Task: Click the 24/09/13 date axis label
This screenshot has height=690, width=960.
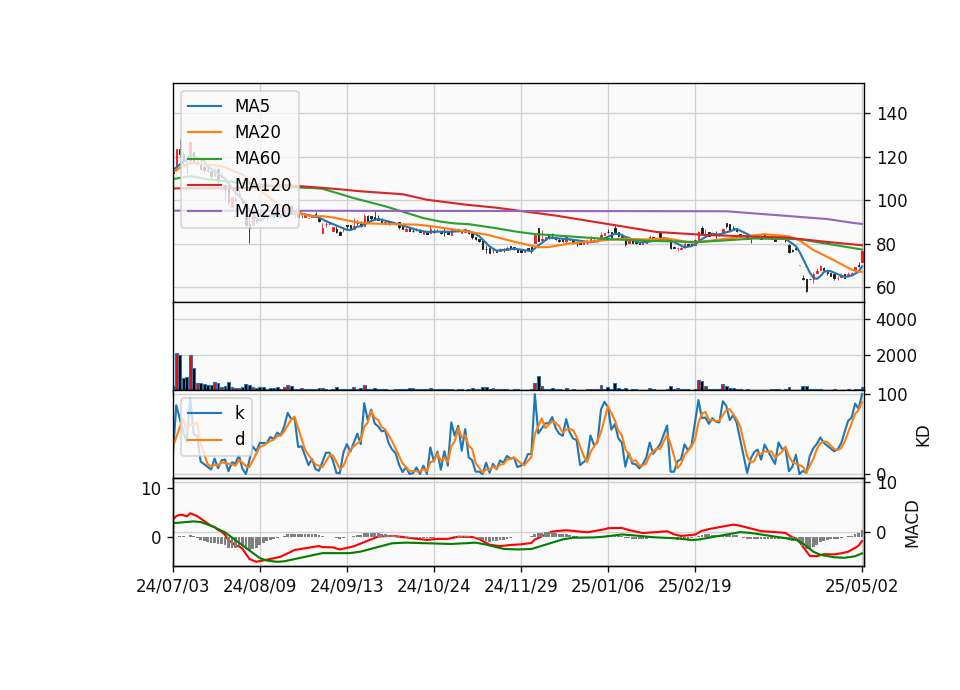Action: point(347,586)
